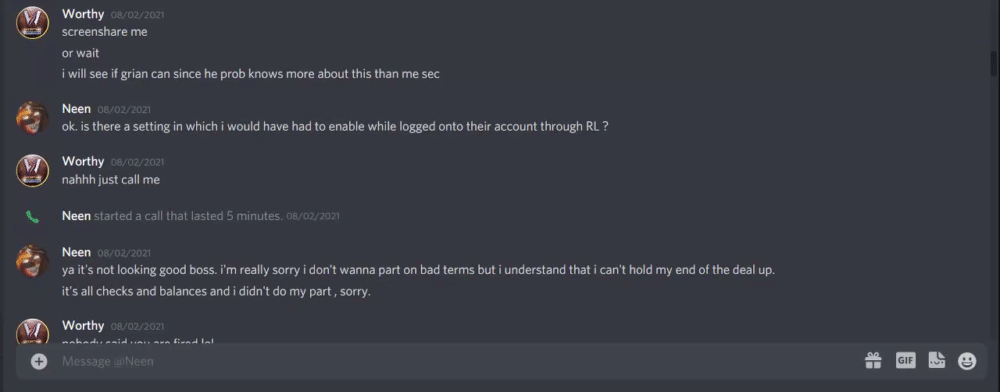The height and width of the screenshot is (392, 1000).
Task: Click the call notification timestamp 08/02/2021
Action: click(312, 217)
